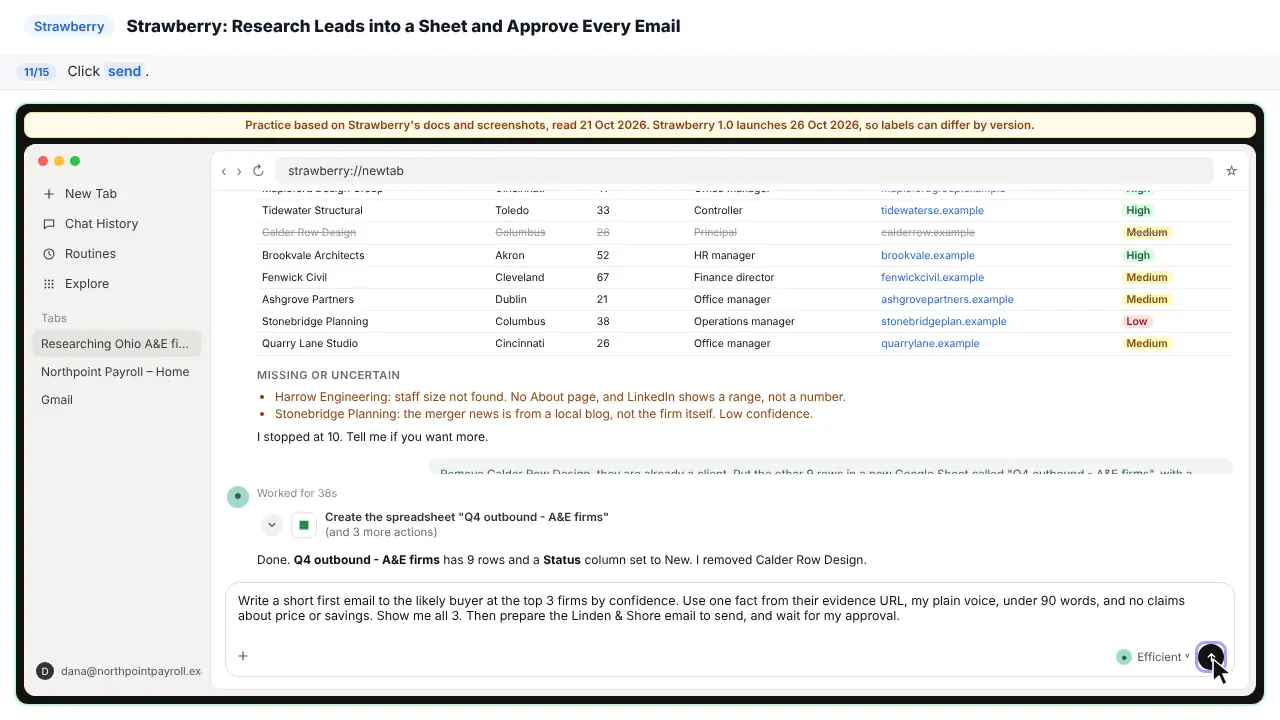Go back with the left arrow
This screenshot has height=720, width=1280.
[224, 171]
